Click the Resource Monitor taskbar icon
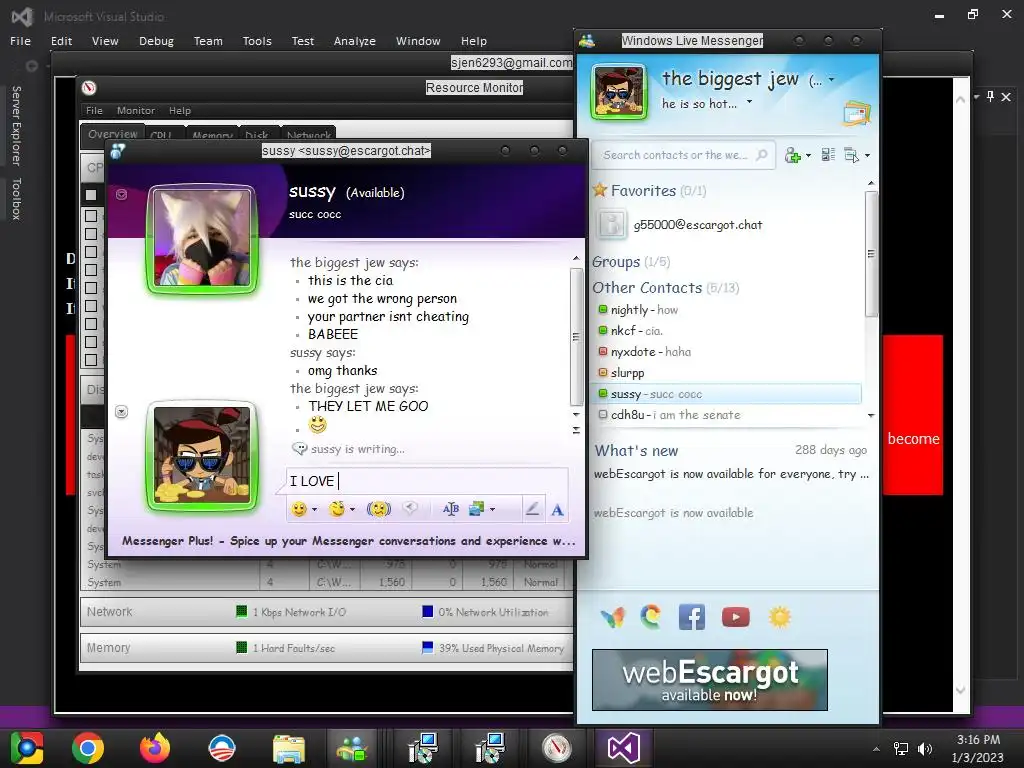 pos(556,748)
